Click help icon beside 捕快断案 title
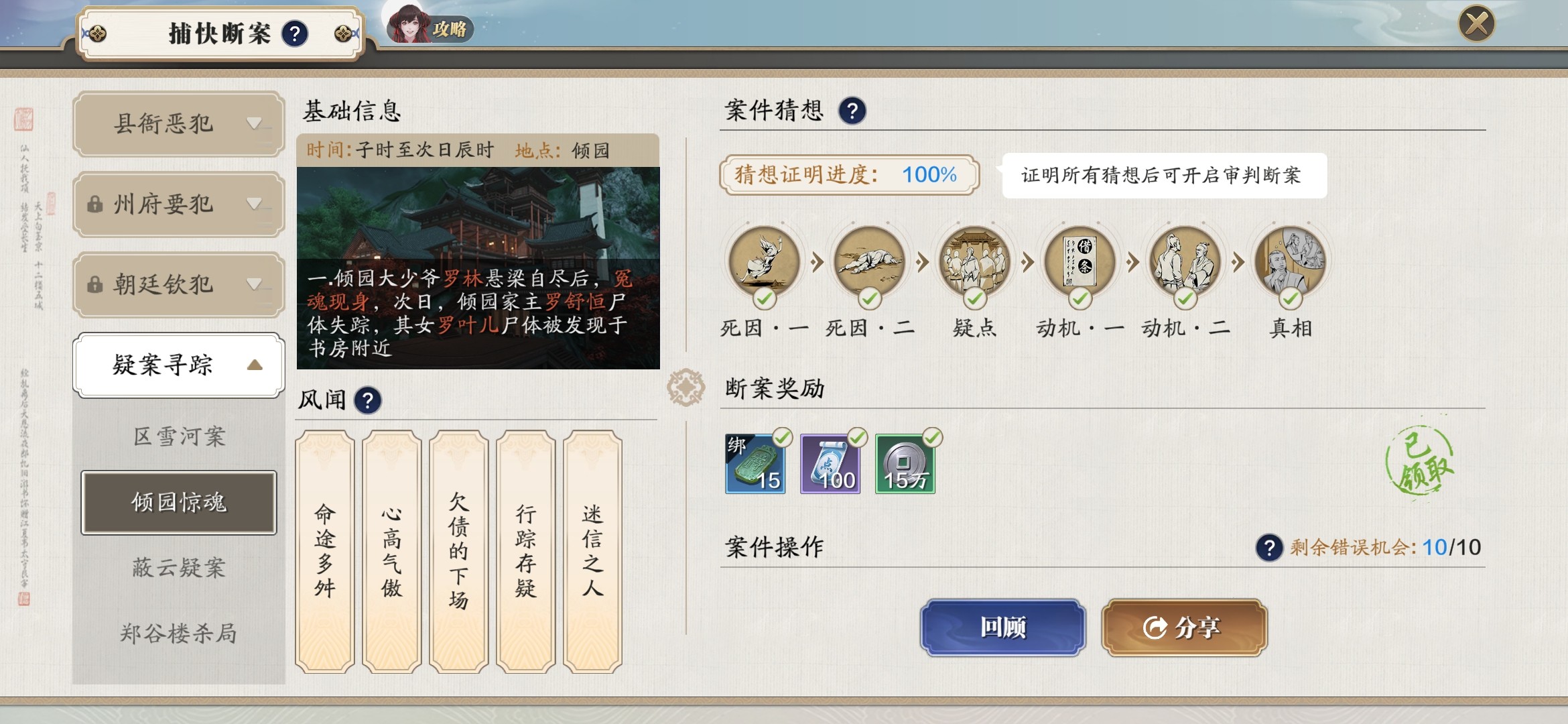This screenshot has width=1568, height=724. 295,33
